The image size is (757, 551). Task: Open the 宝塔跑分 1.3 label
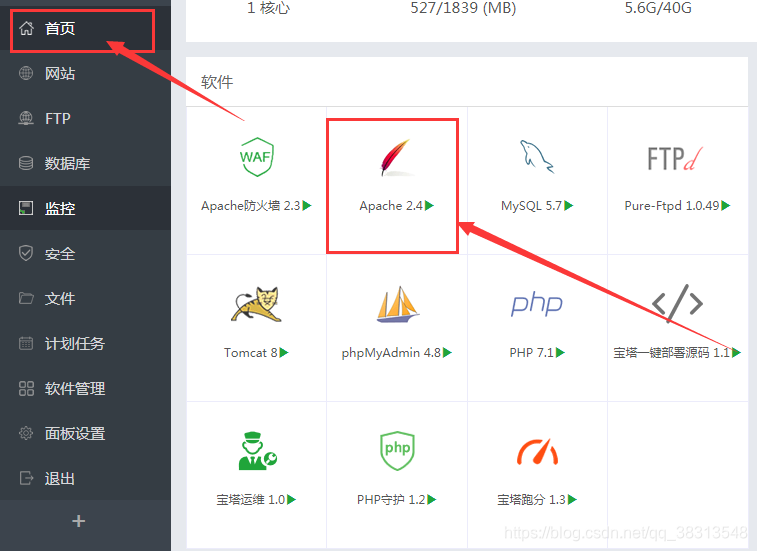532,499
